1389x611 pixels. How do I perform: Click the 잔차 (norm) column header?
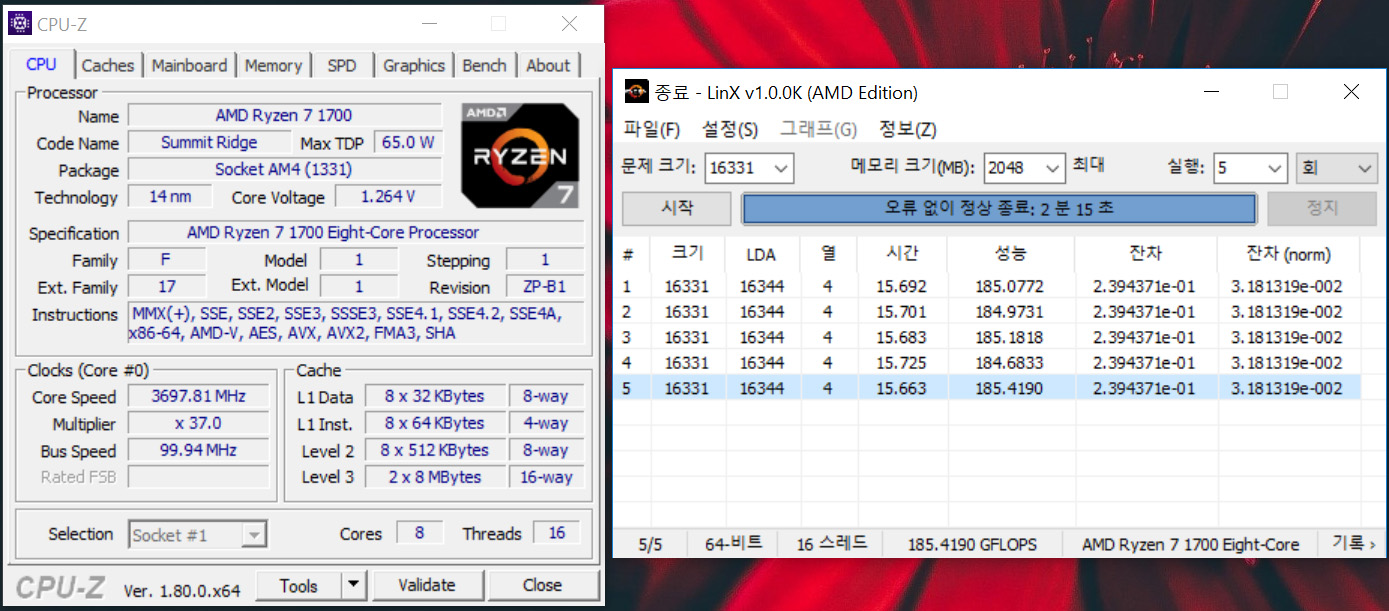pyautogui.click(x=1288, y=254)
